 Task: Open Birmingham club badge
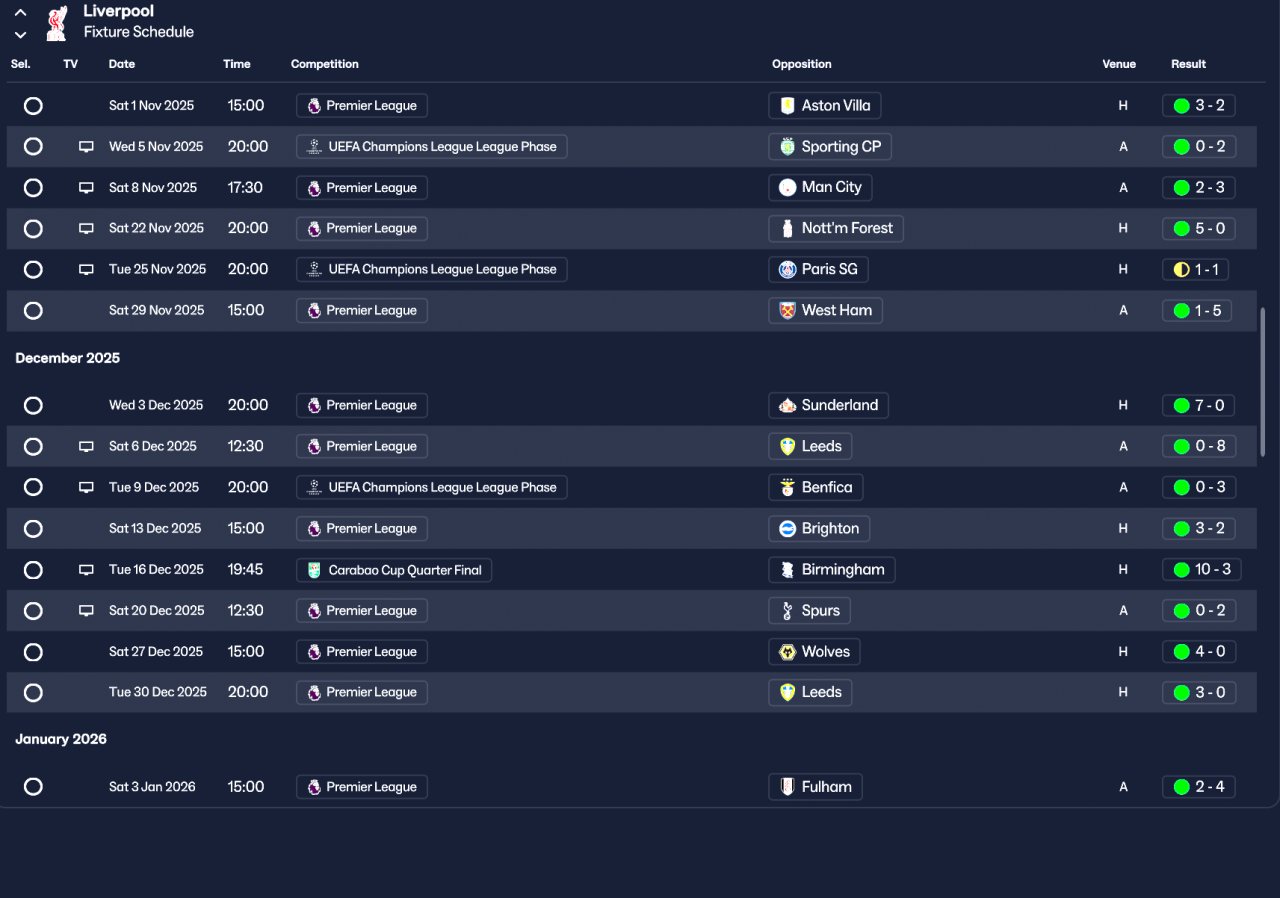[x=787, y=570]
